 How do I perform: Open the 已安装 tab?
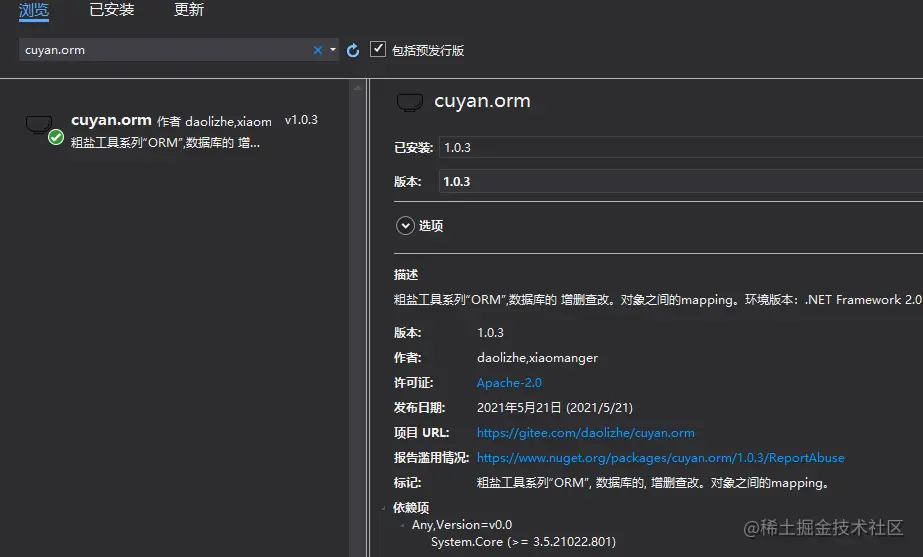pos(112,10)
